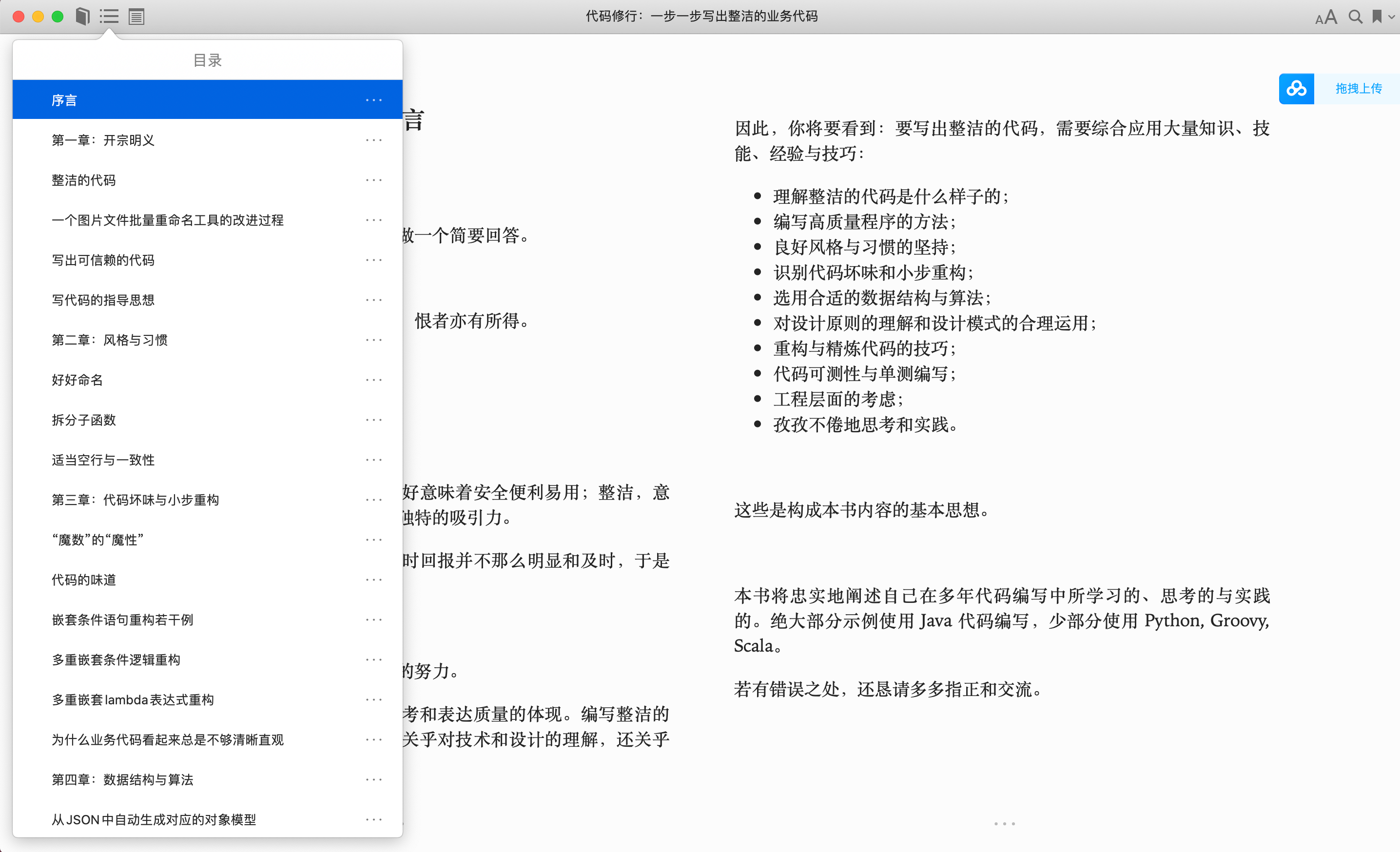Viewport: 1400px width, 852px height.
Task: Enter full screen with the green button
Action: click(x=58, y=17)
